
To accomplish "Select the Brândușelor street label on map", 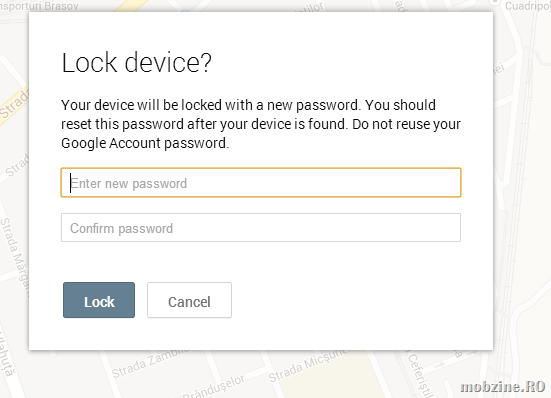I will (x=214, y=386).
